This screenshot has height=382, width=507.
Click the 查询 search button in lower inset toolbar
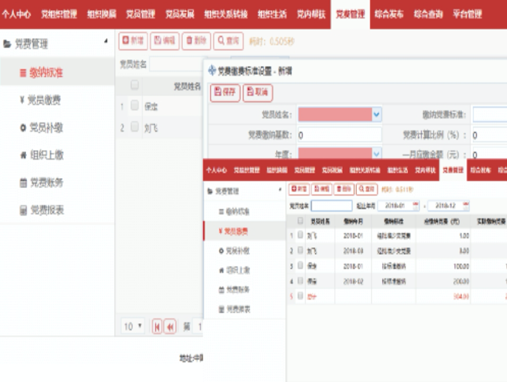(367, 189)
